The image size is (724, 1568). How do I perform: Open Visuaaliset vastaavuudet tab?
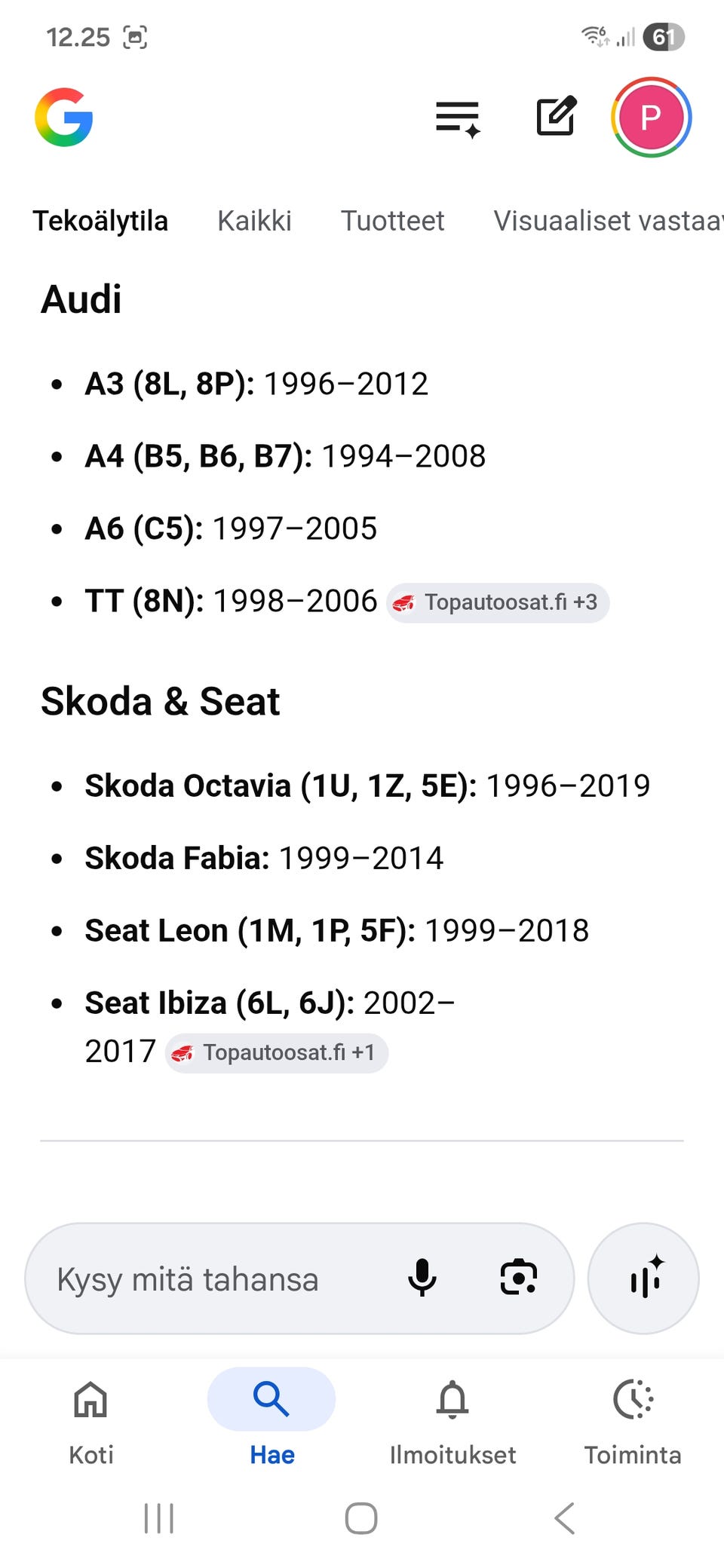pos(607,221)
